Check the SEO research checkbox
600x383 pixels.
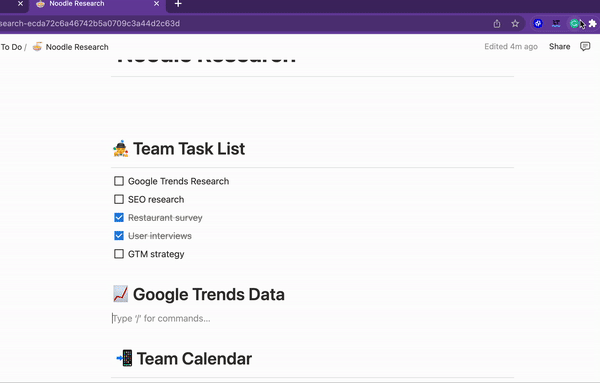(119, 199)
